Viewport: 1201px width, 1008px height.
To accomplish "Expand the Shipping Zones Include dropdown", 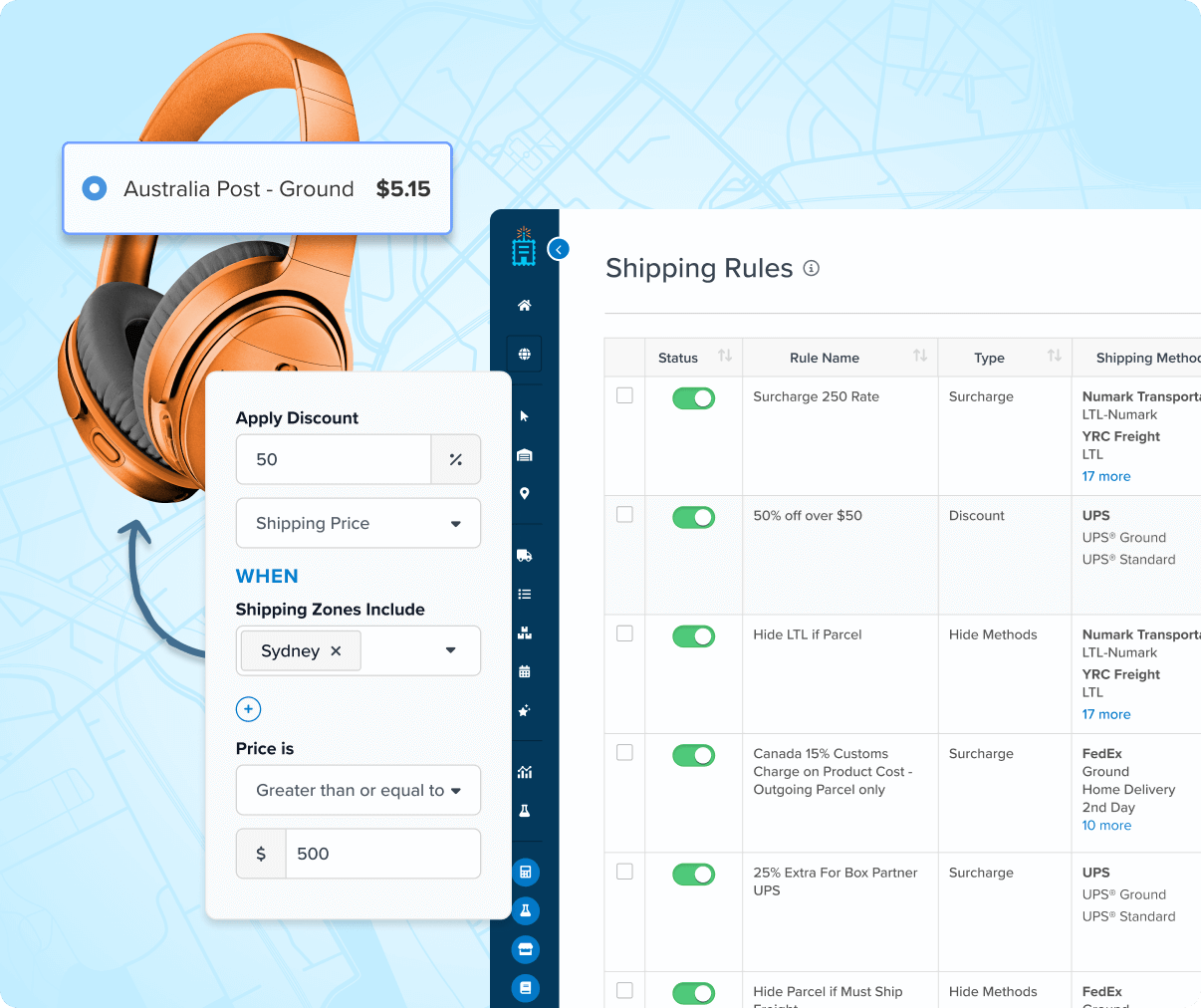I will click(x=450, y=650).
